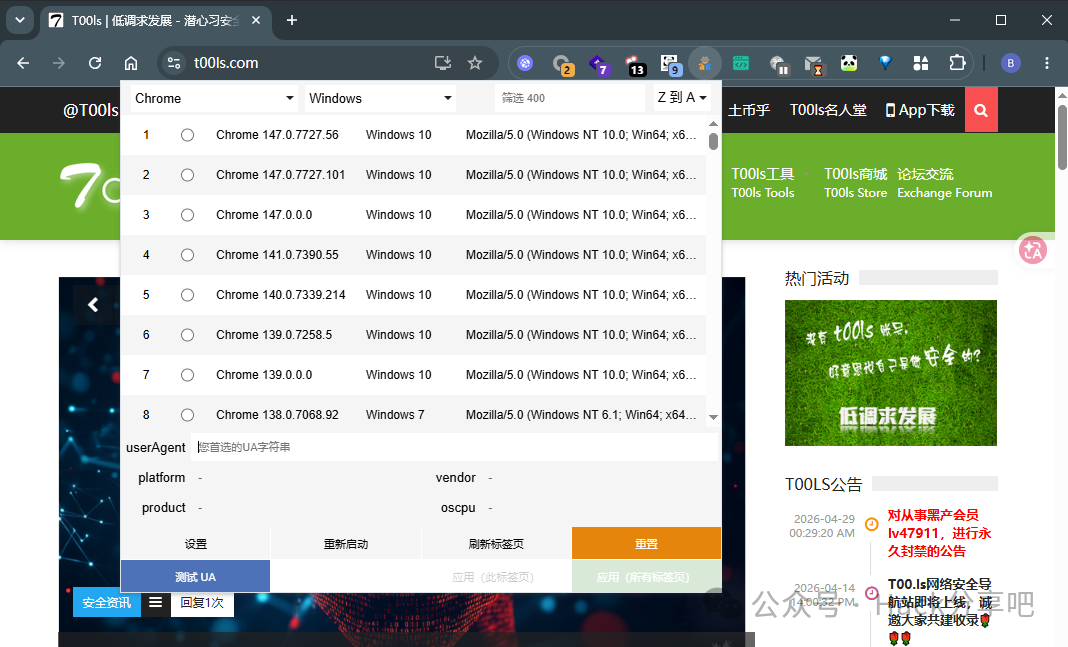Click the page vertical scrollbar thumb
This screenshot has width=1068, height=647.
[1062, 136]
